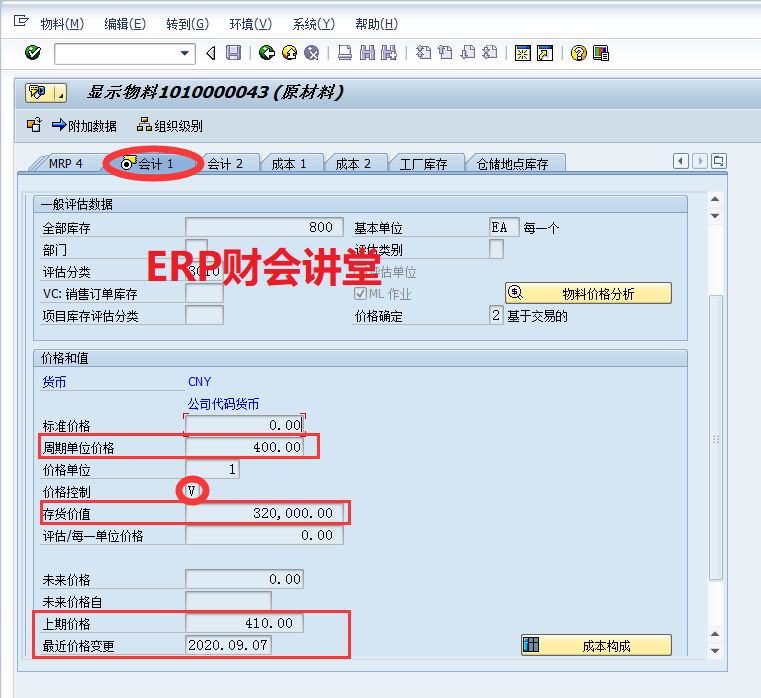
Task: Toggle the 评估类别 checkbox field
Action: point(496,250)
